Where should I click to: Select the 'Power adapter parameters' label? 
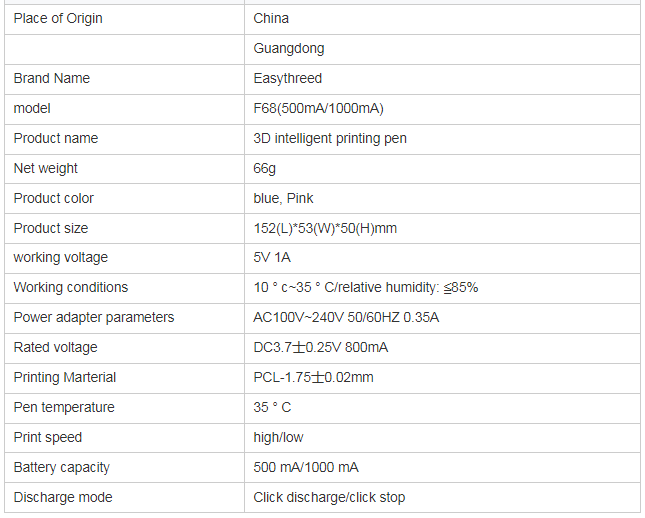coord(94,317)
